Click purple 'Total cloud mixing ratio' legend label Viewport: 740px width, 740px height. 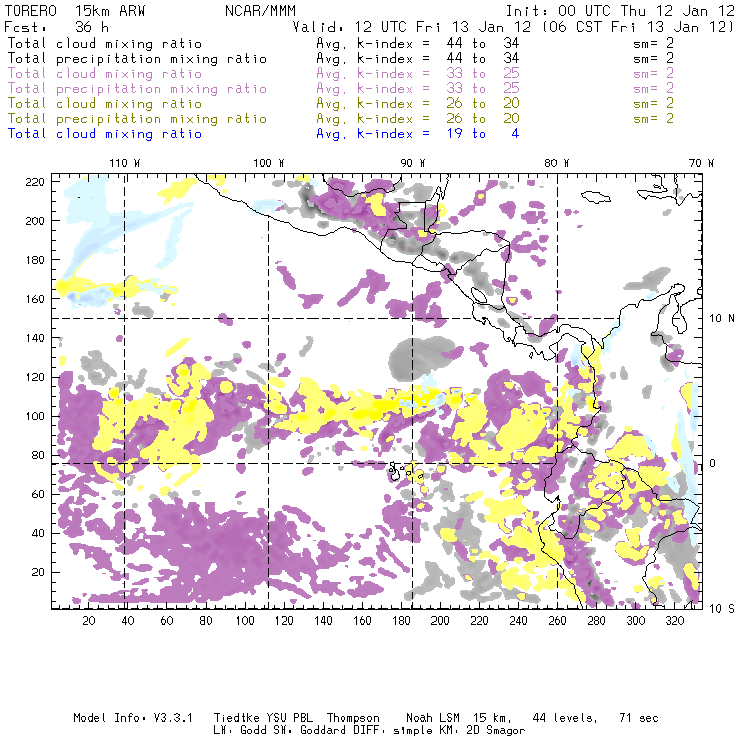tap(105, 74)
